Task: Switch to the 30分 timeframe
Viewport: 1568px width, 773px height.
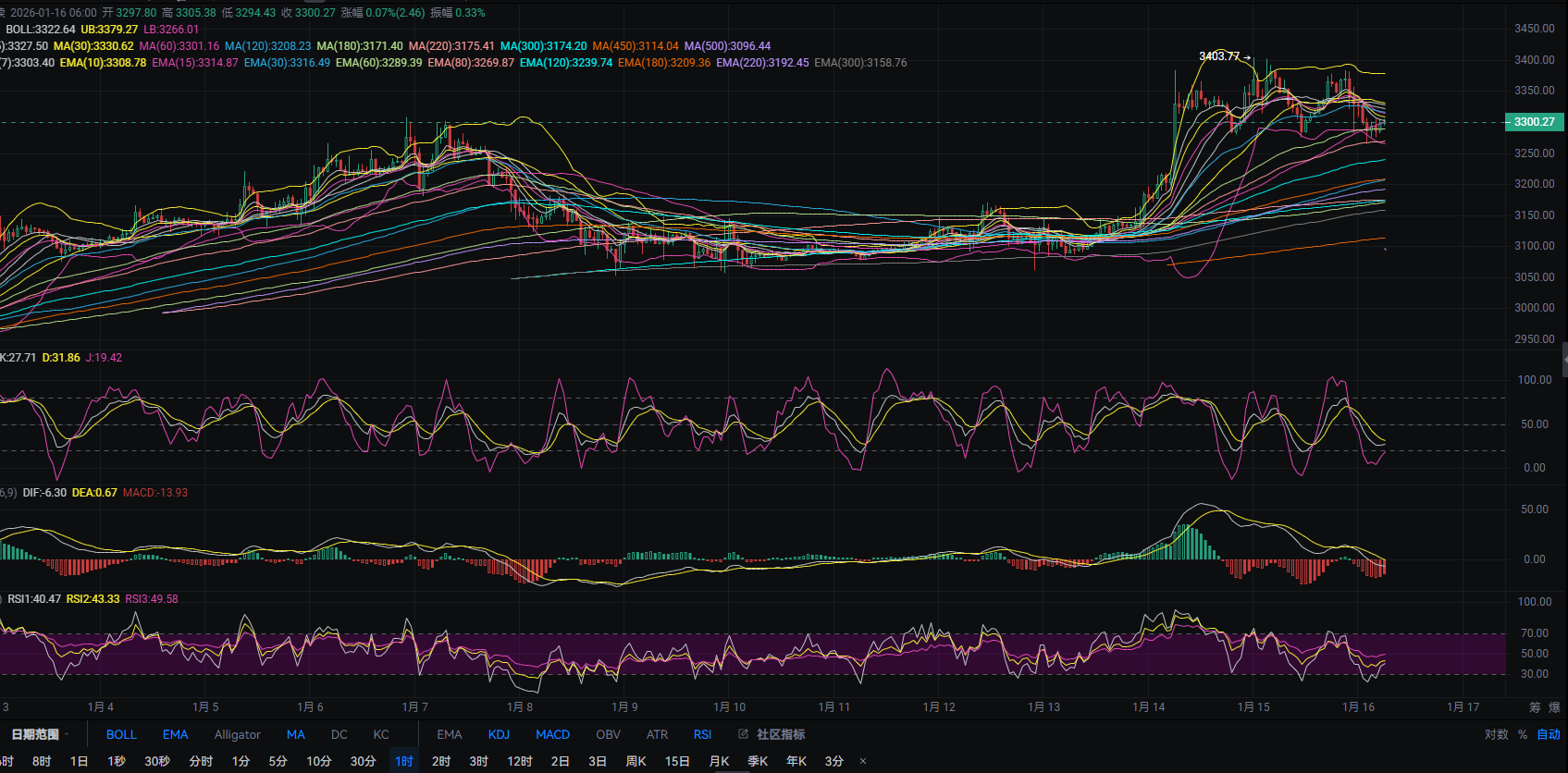Action: click(363, 761)
